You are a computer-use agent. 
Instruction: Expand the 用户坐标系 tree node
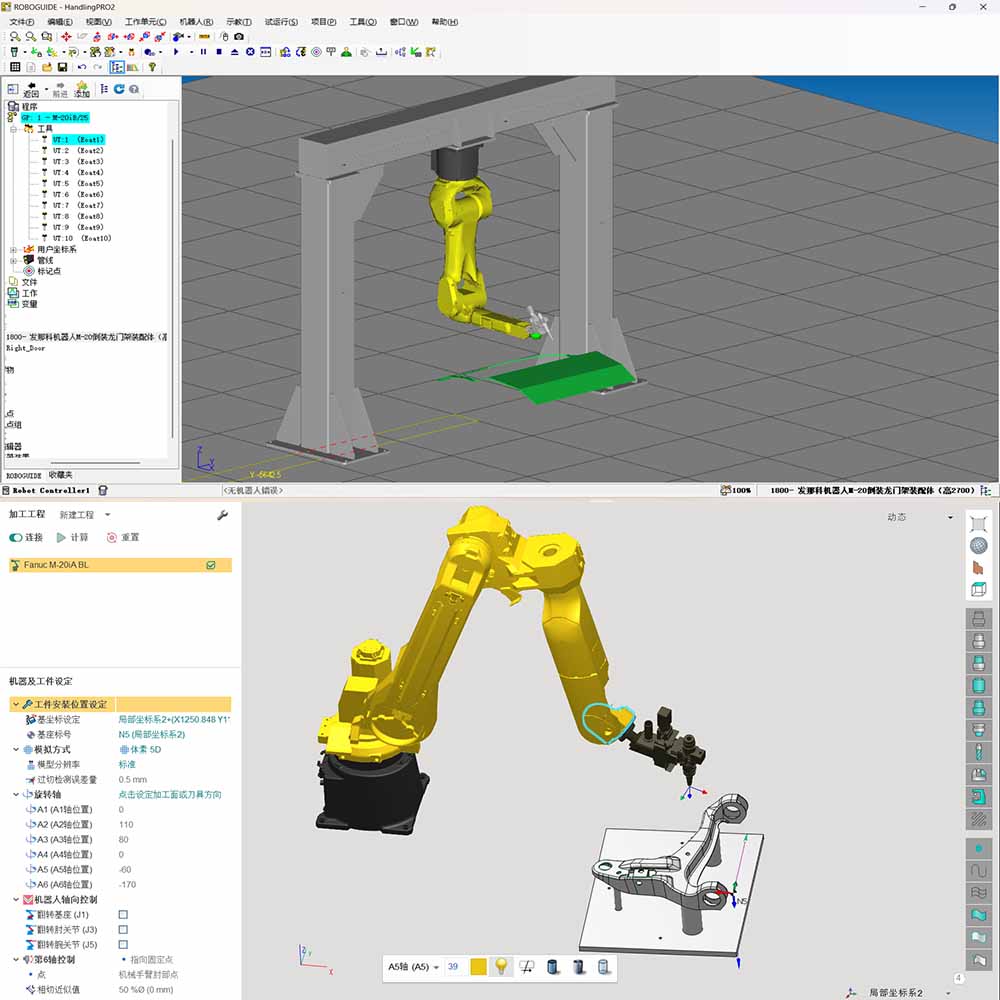pos(13,249)
